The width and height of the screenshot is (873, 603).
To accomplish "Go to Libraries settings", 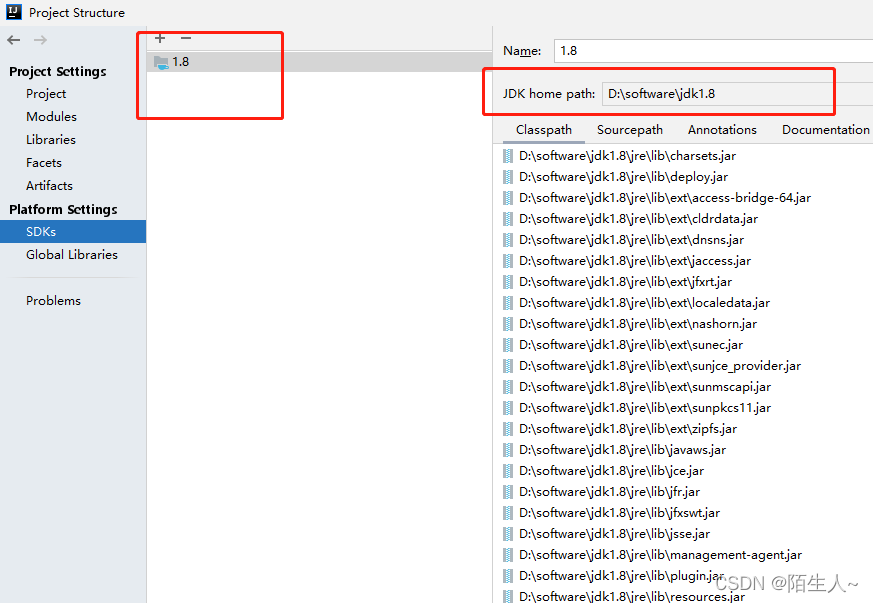I will click(51, 140).
